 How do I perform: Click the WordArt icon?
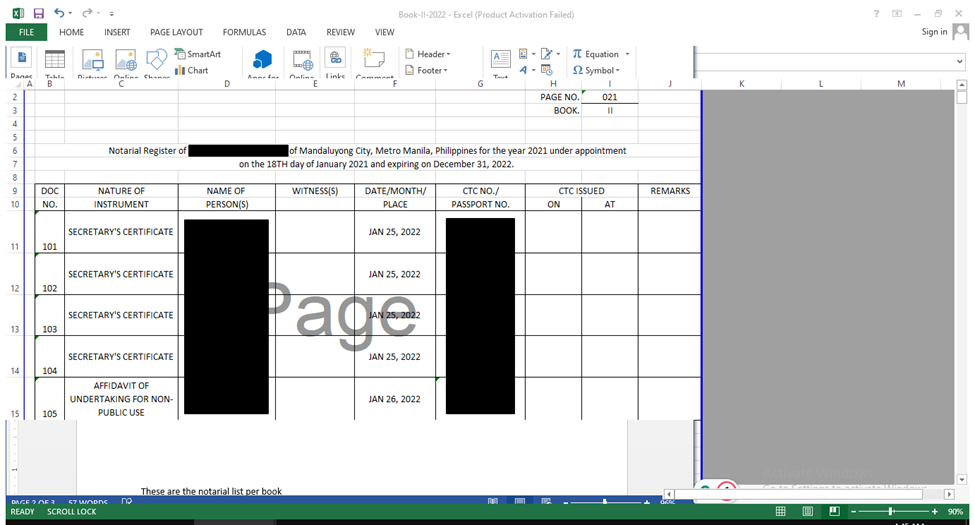tap(524, 70)
